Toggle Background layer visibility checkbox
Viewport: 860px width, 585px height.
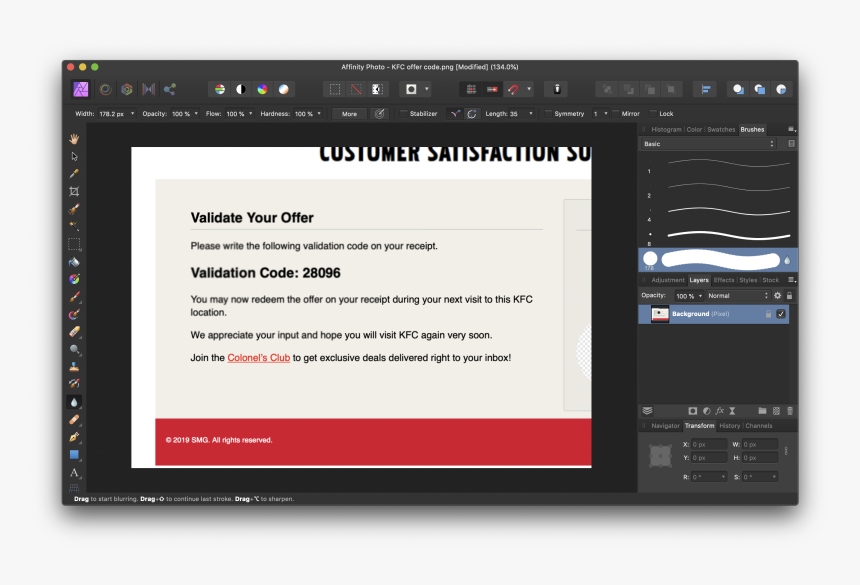(781, 314)
